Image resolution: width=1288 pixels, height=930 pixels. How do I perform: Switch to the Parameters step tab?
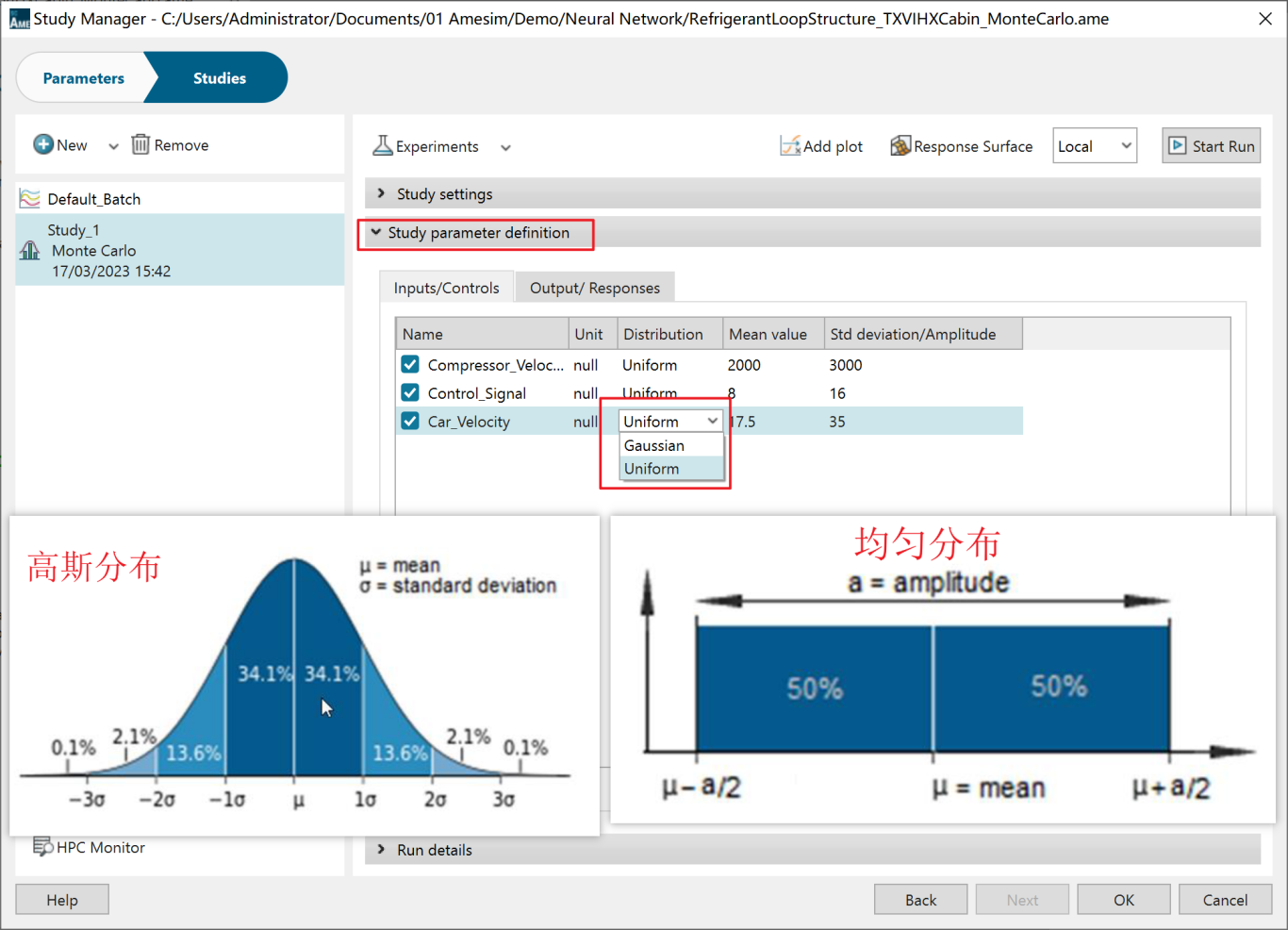(x=83, y=78)
